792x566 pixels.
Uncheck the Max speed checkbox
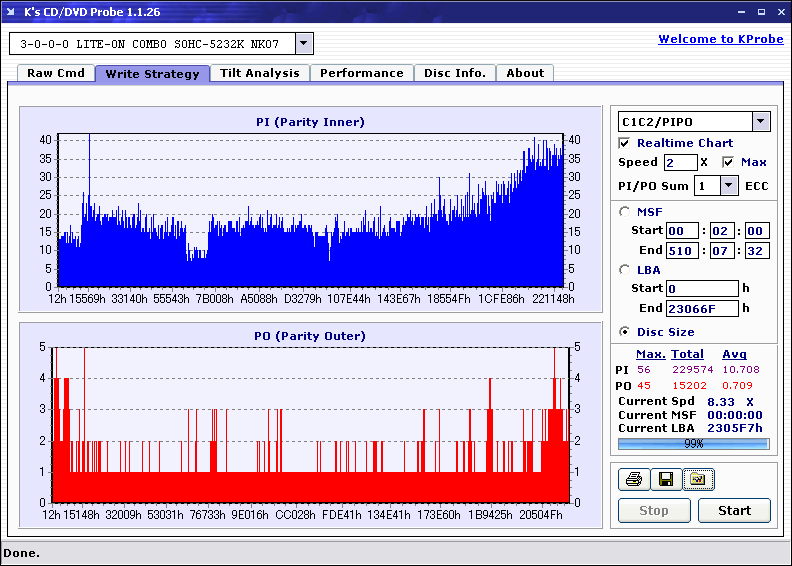(728, 162)
